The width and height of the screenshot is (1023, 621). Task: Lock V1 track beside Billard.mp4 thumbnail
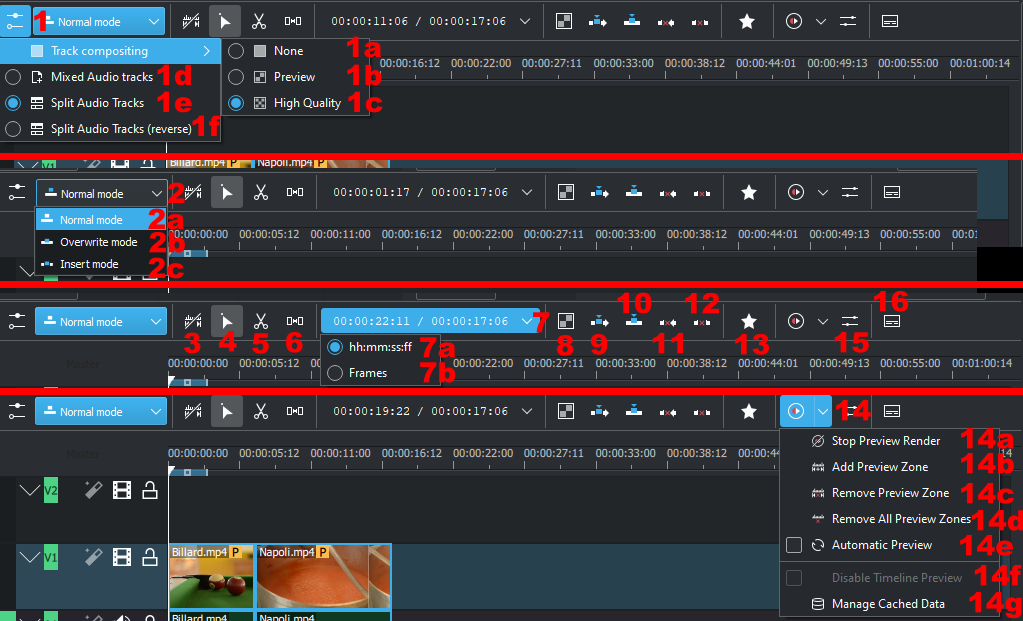150,556
